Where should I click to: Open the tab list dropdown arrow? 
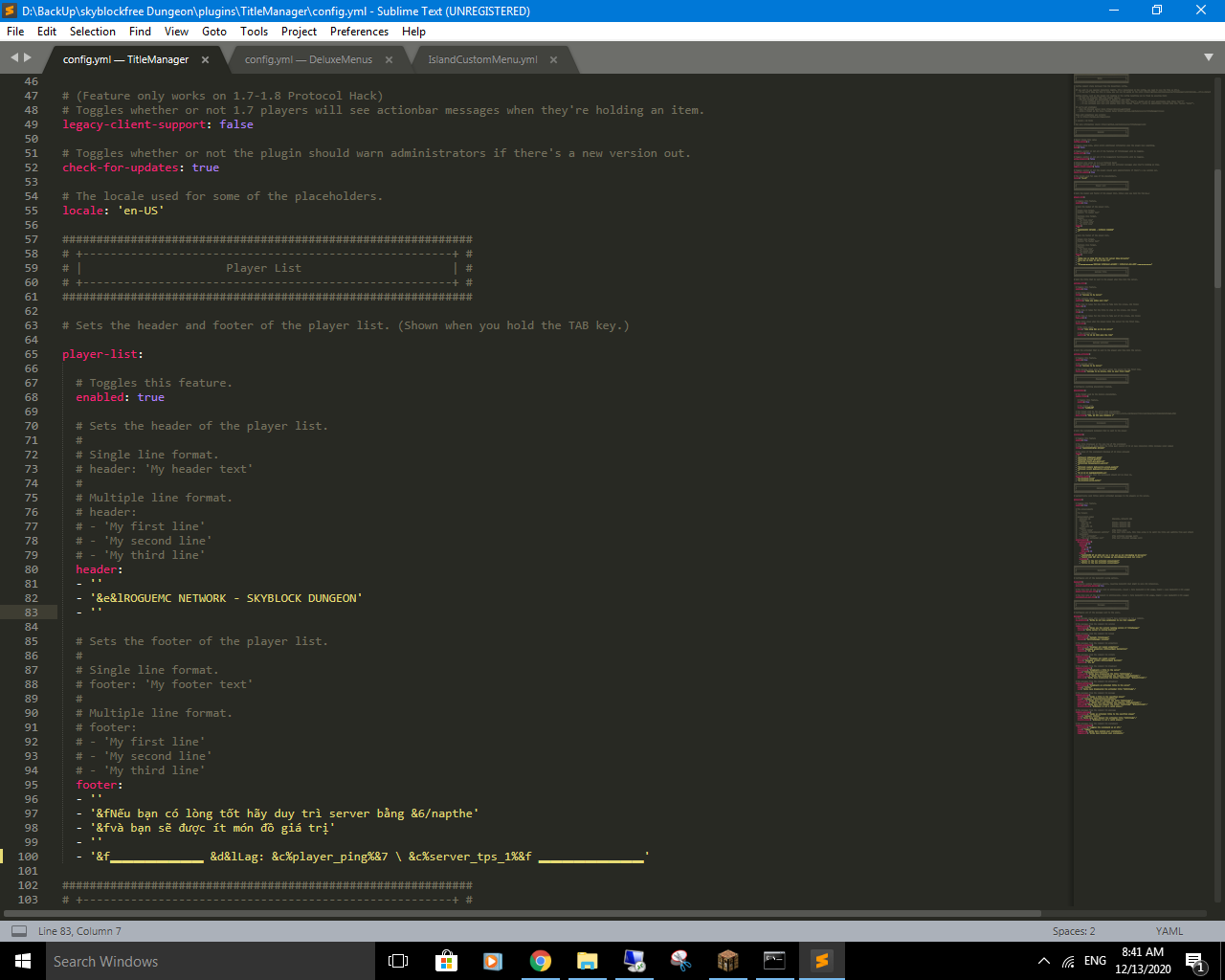[1208, 57]
